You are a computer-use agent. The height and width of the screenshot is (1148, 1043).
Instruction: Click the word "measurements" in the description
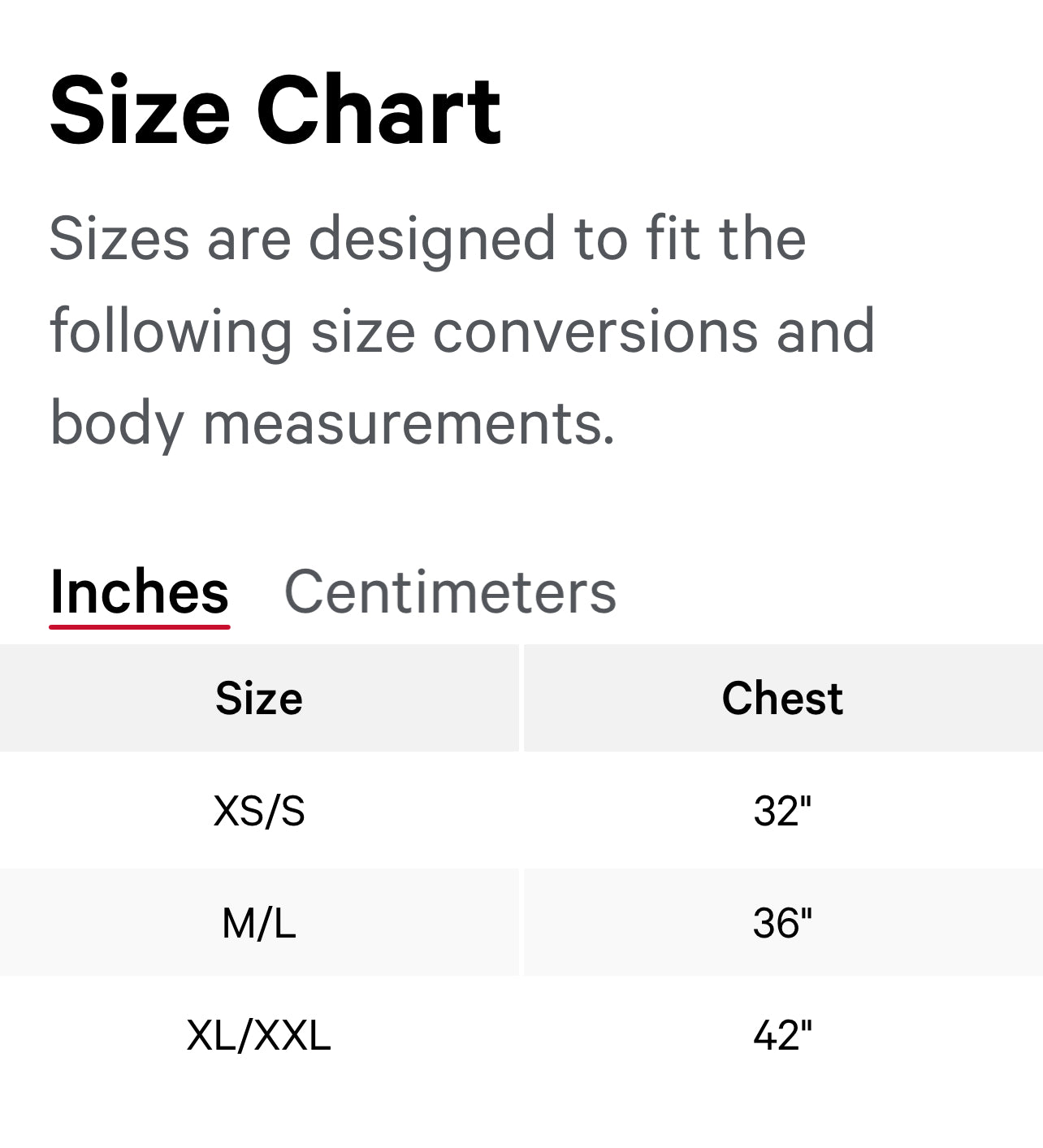pos(408,423)
